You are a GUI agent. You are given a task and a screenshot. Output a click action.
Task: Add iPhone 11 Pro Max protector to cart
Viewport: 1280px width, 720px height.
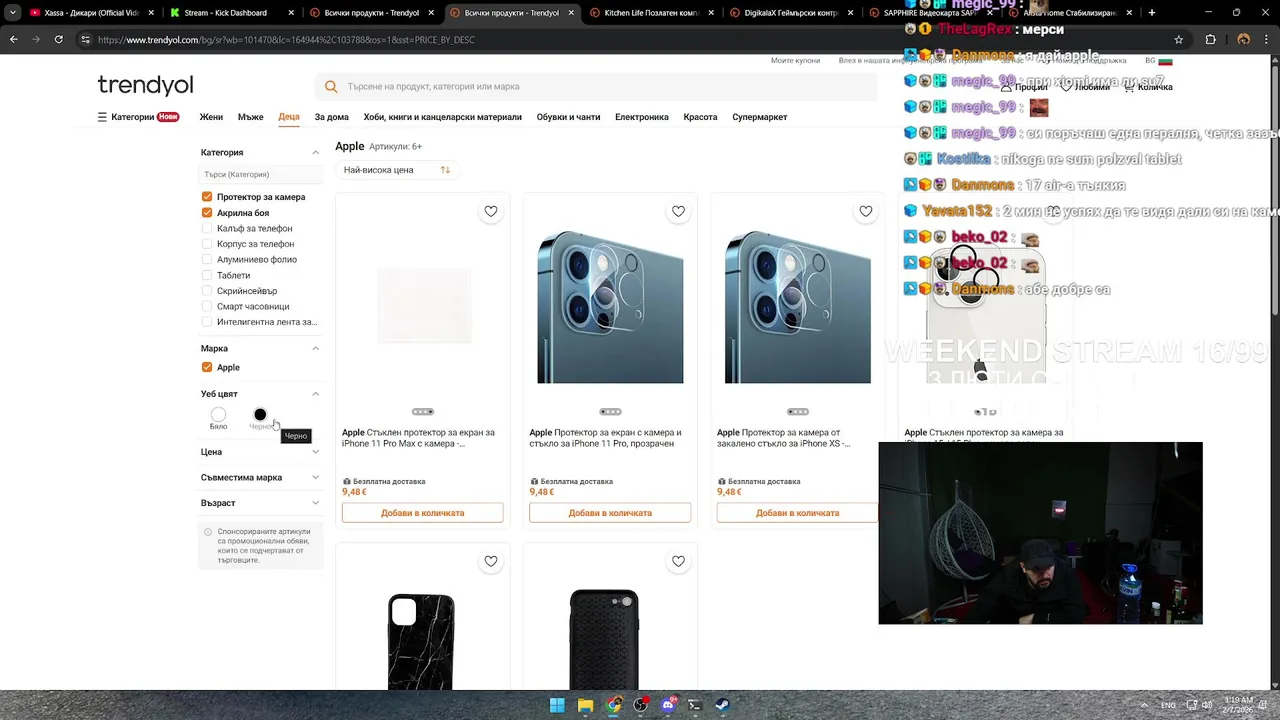[422, 513]
